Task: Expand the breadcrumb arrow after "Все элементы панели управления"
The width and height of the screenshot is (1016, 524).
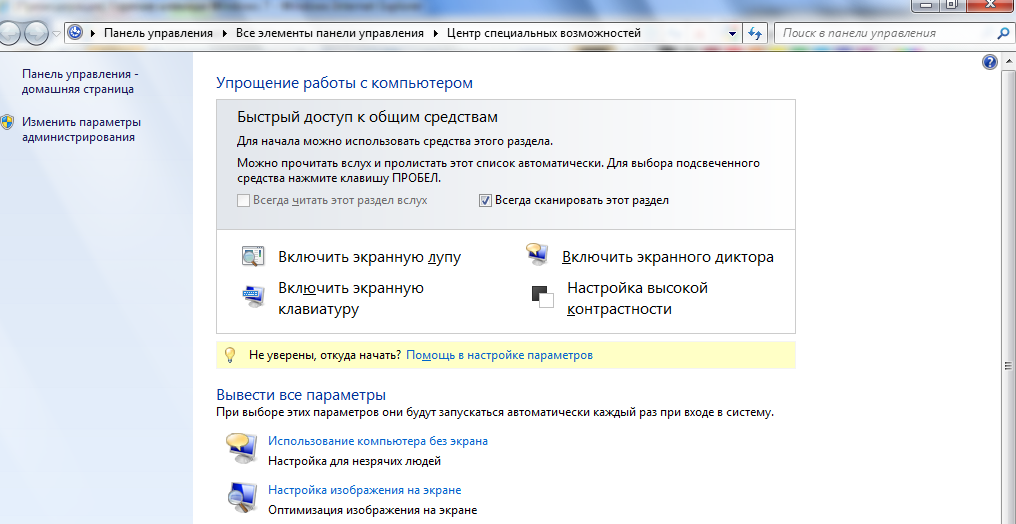Action: coord(435,33)
